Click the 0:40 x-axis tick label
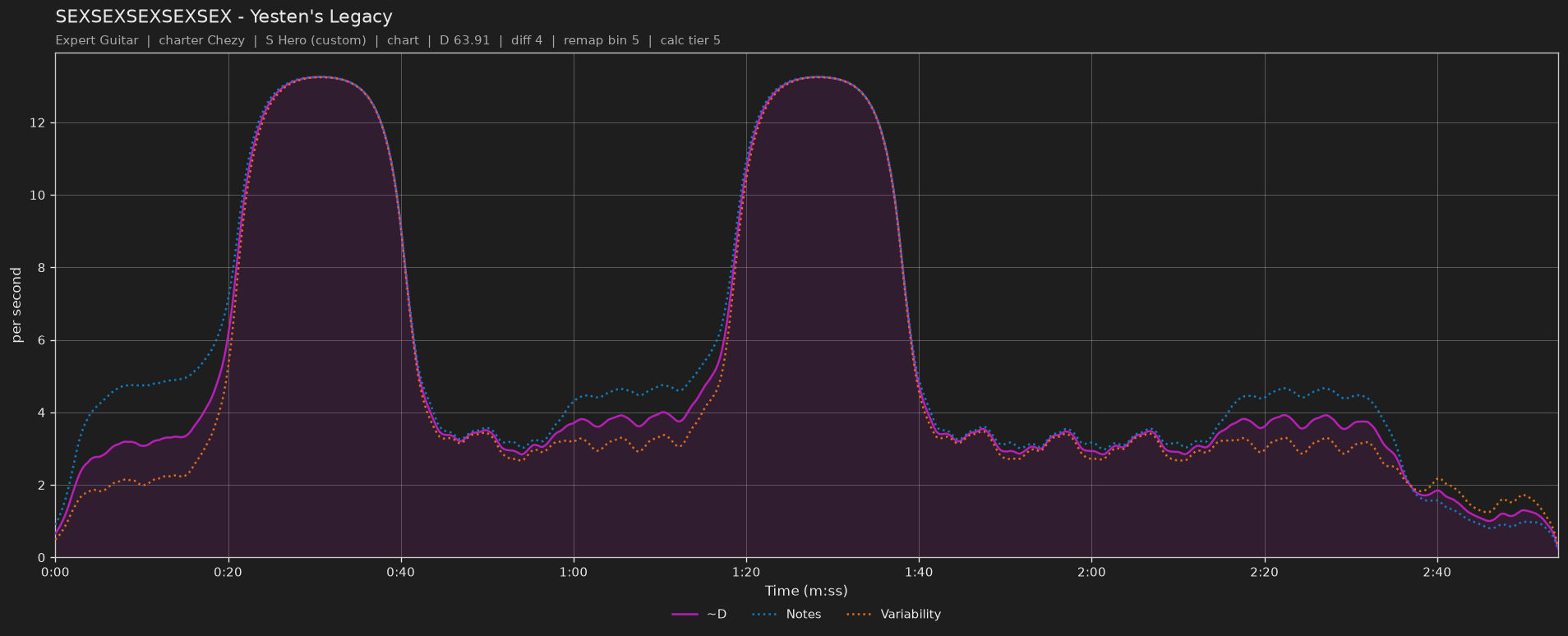Viewport: 1568px width, 636px height. (401, 572)
